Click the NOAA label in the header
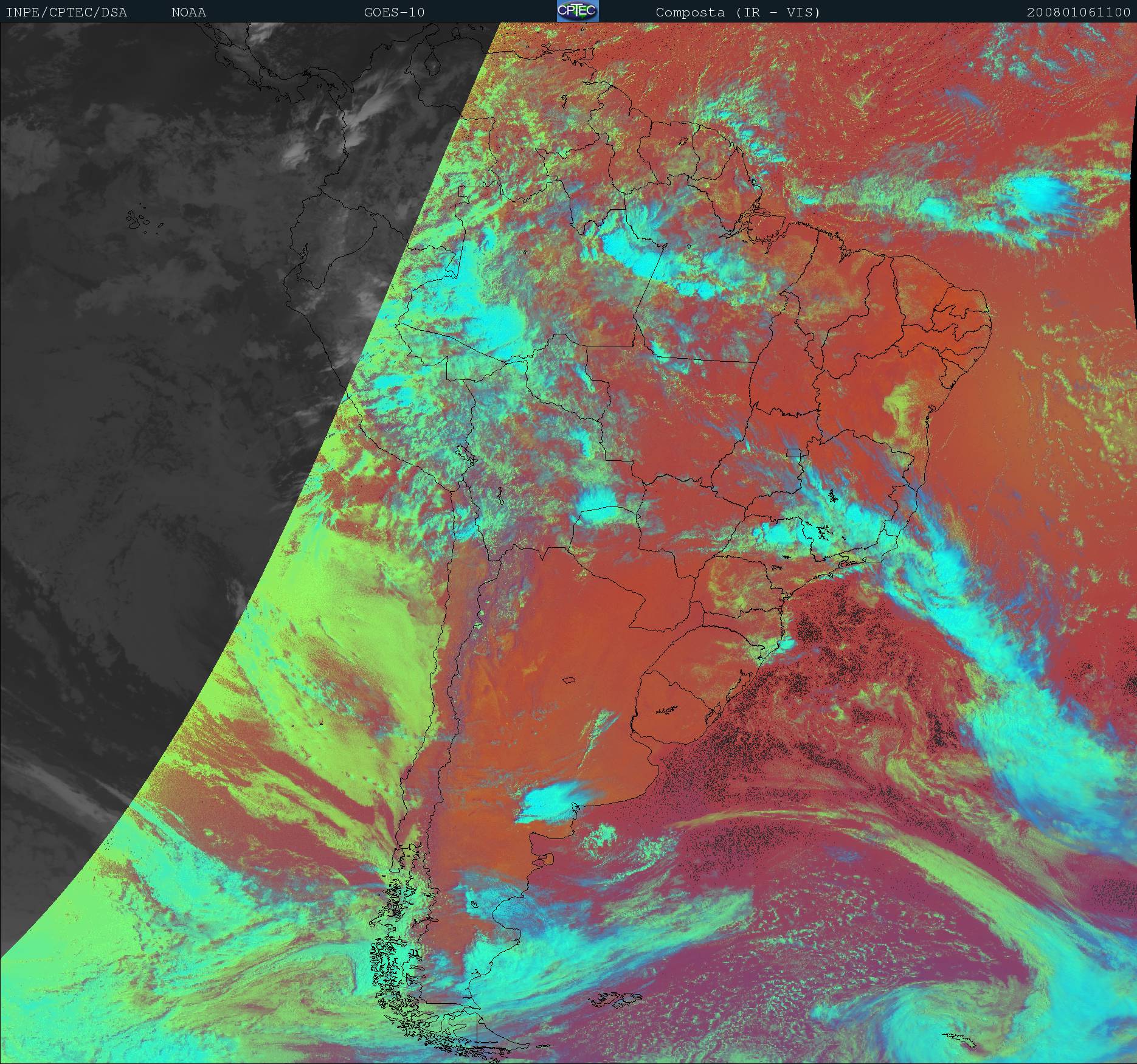This screenshot has width=1137, height=1064. (188, 12)
